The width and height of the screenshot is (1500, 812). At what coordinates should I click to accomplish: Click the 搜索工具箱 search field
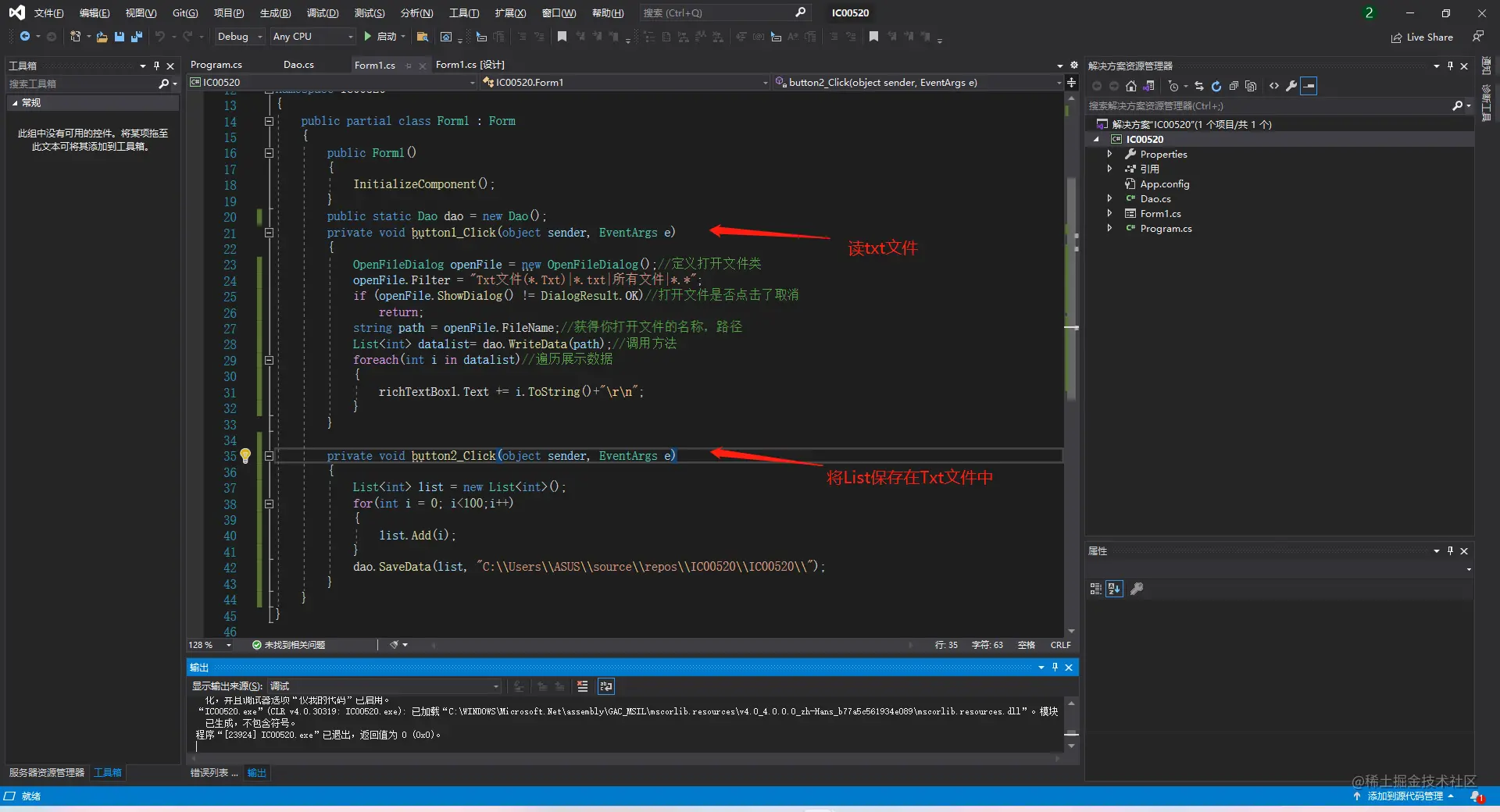coord(92,84)
